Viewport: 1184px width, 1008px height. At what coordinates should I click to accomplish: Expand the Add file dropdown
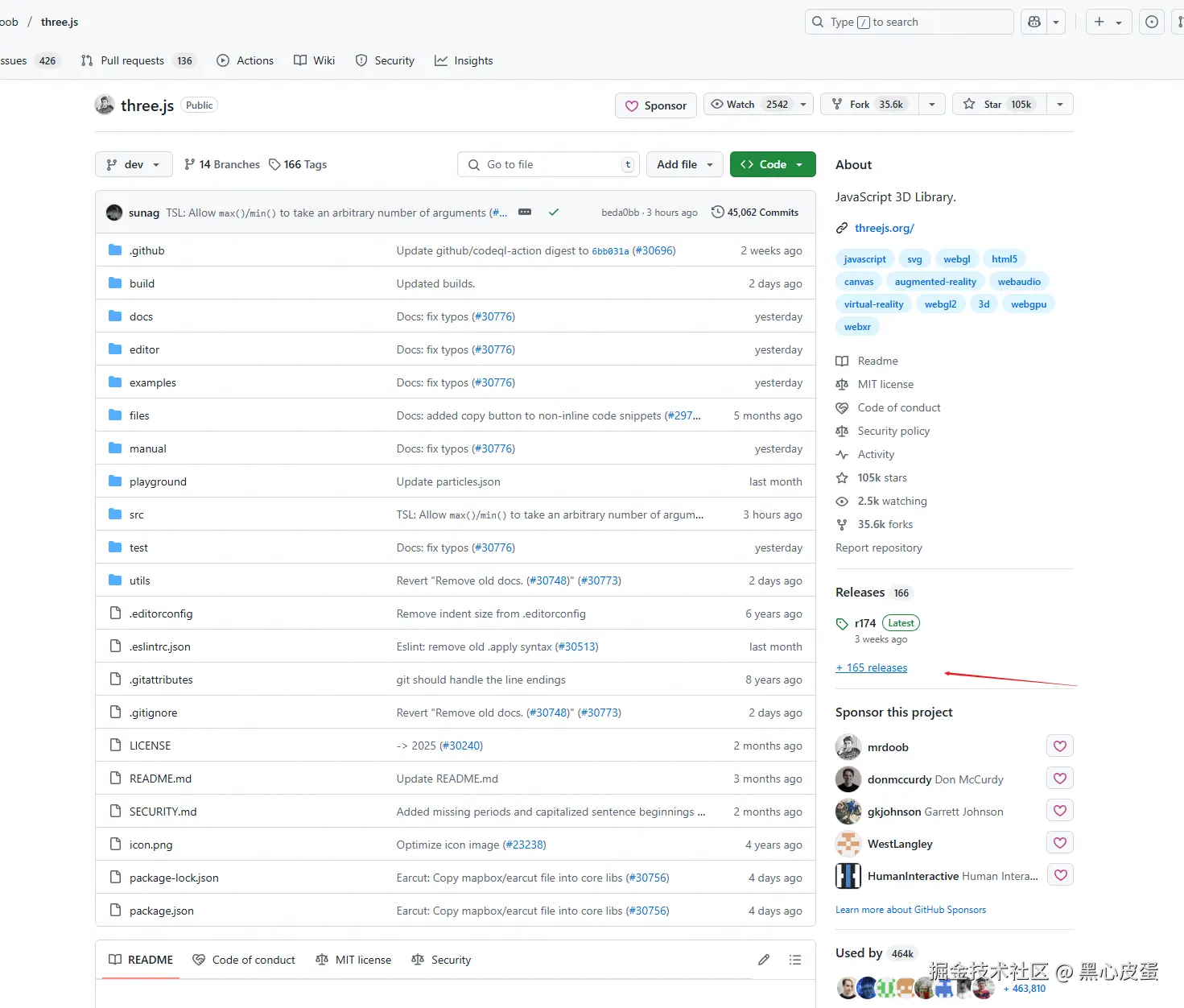point(685,164)
